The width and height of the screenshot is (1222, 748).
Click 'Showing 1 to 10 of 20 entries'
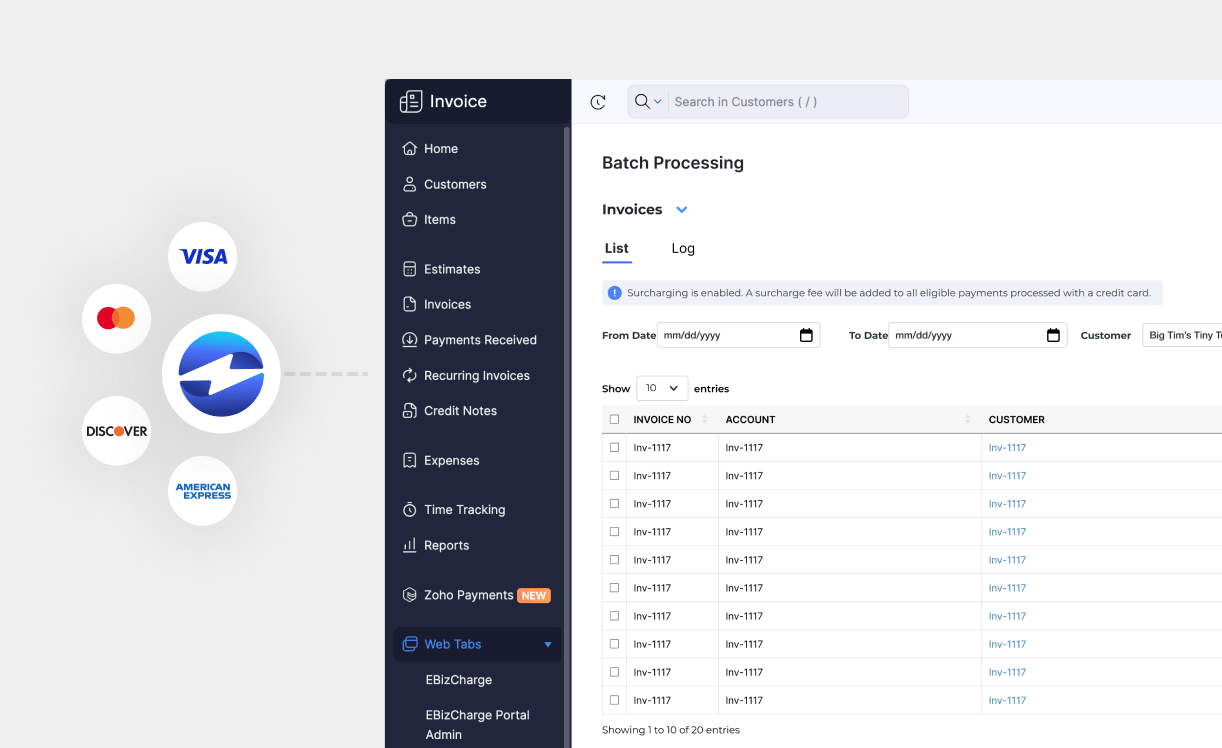coord(671,730)
